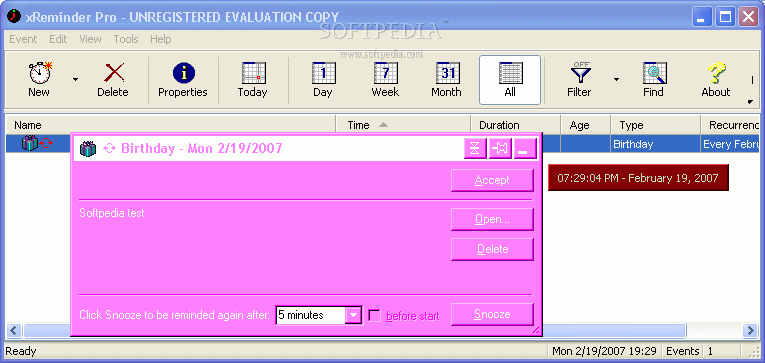This screenshot has height=363, width=765.
Task: Open the dropdown arrow beside New
Action: click(75, 80)
